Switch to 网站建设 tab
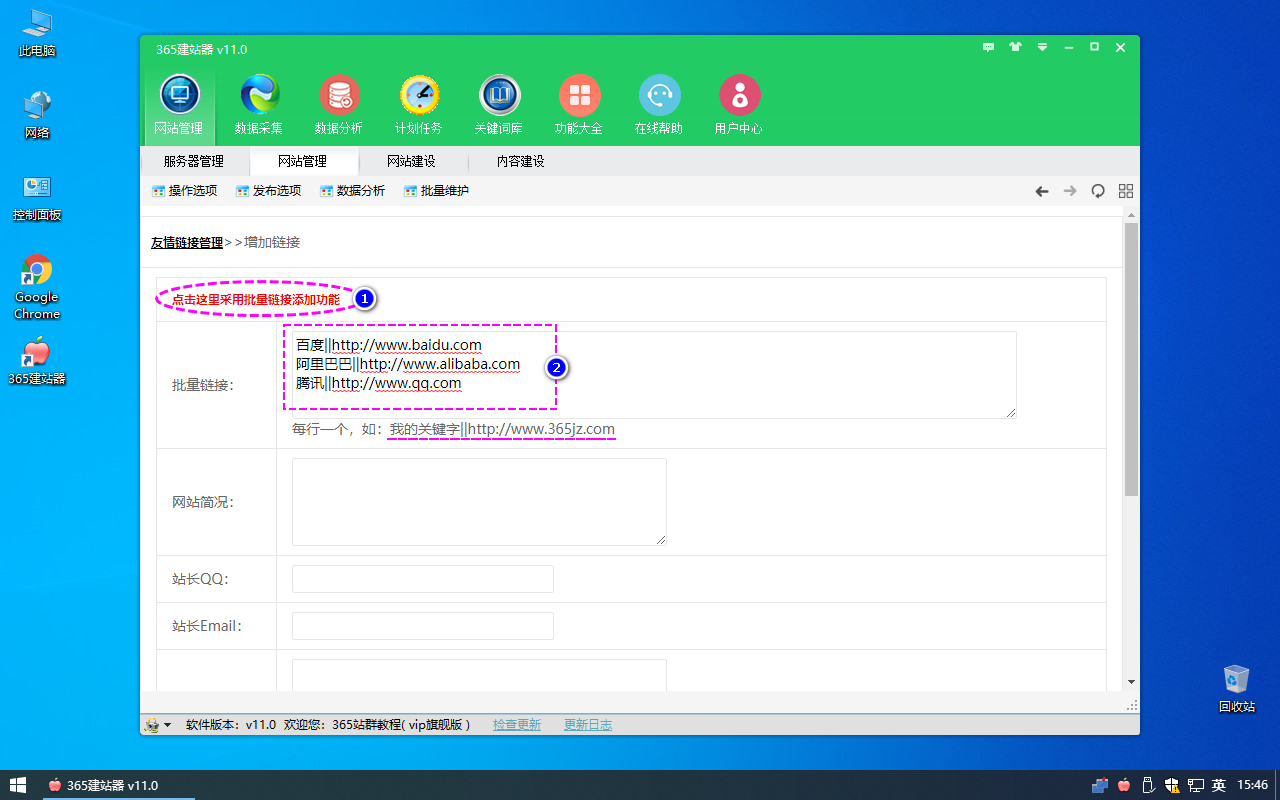1280x800 pixels. click(412, 161)
